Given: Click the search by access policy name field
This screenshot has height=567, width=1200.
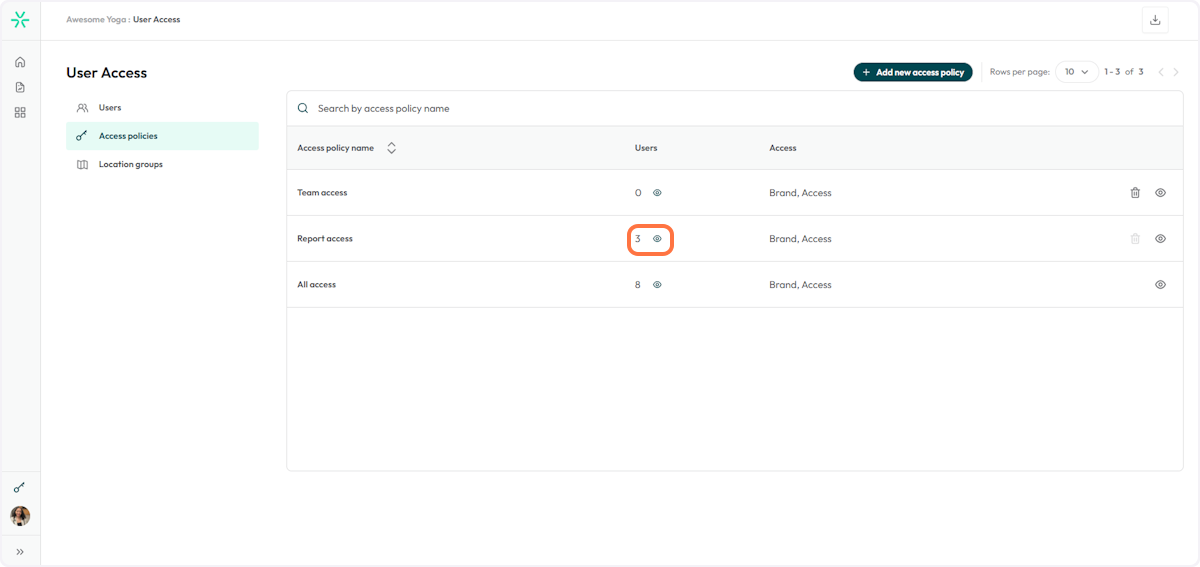Looking at the screenshot, I should [x=600, y=108].
